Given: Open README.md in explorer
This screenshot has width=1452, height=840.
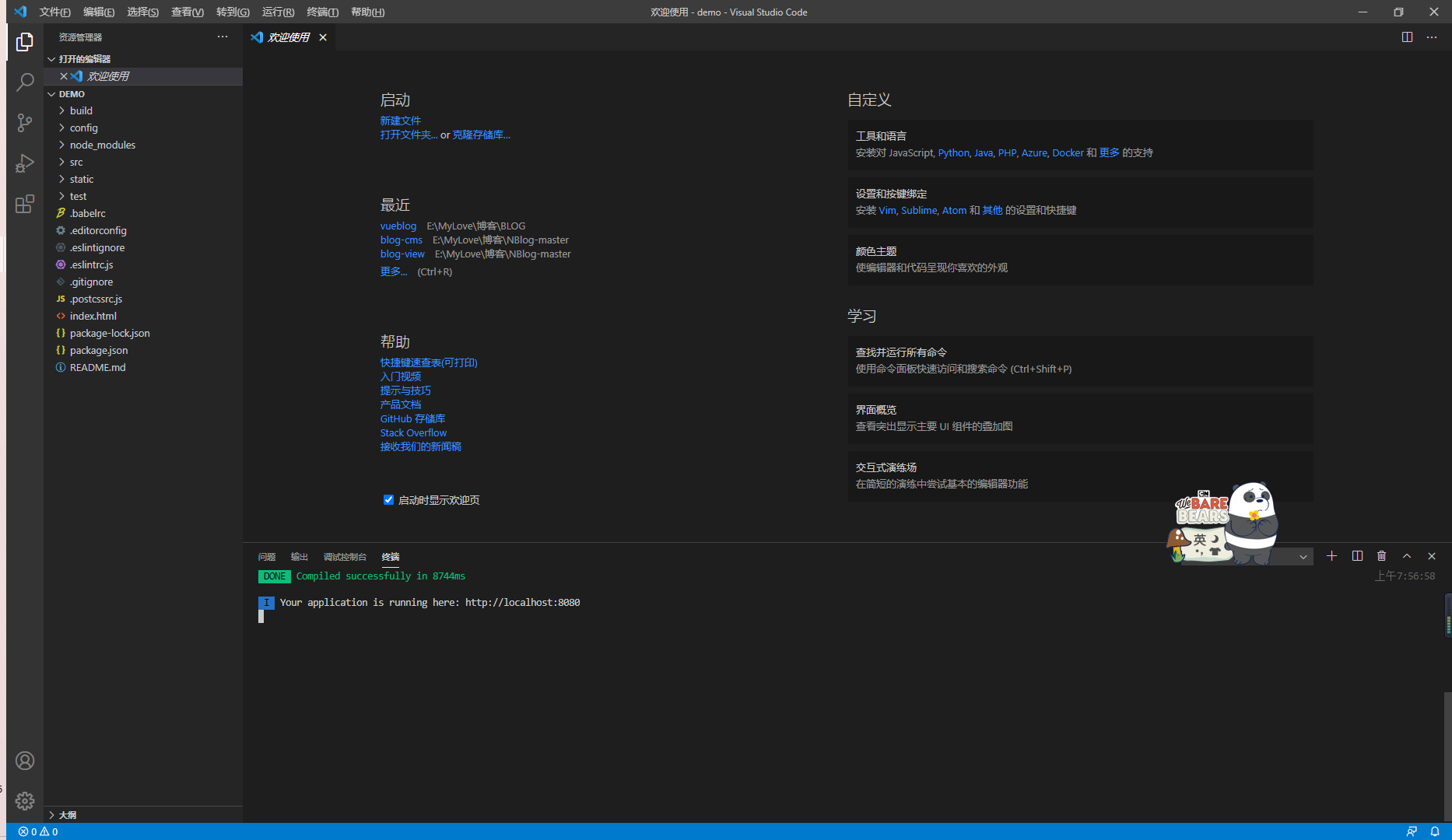Looking at the screenshot, I should click(98, 367).
